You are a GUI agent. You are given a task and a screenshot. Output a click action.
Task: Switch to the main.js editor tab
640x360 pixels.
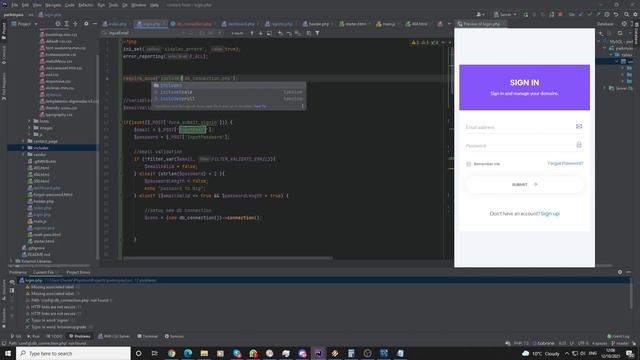pos(388,24)
